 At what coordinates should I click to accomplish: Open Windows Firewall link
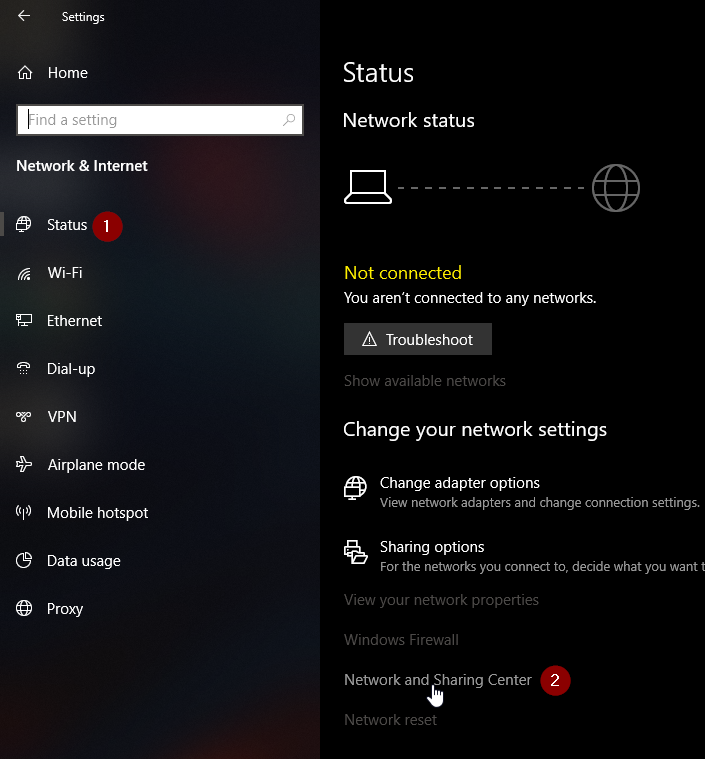401,640
